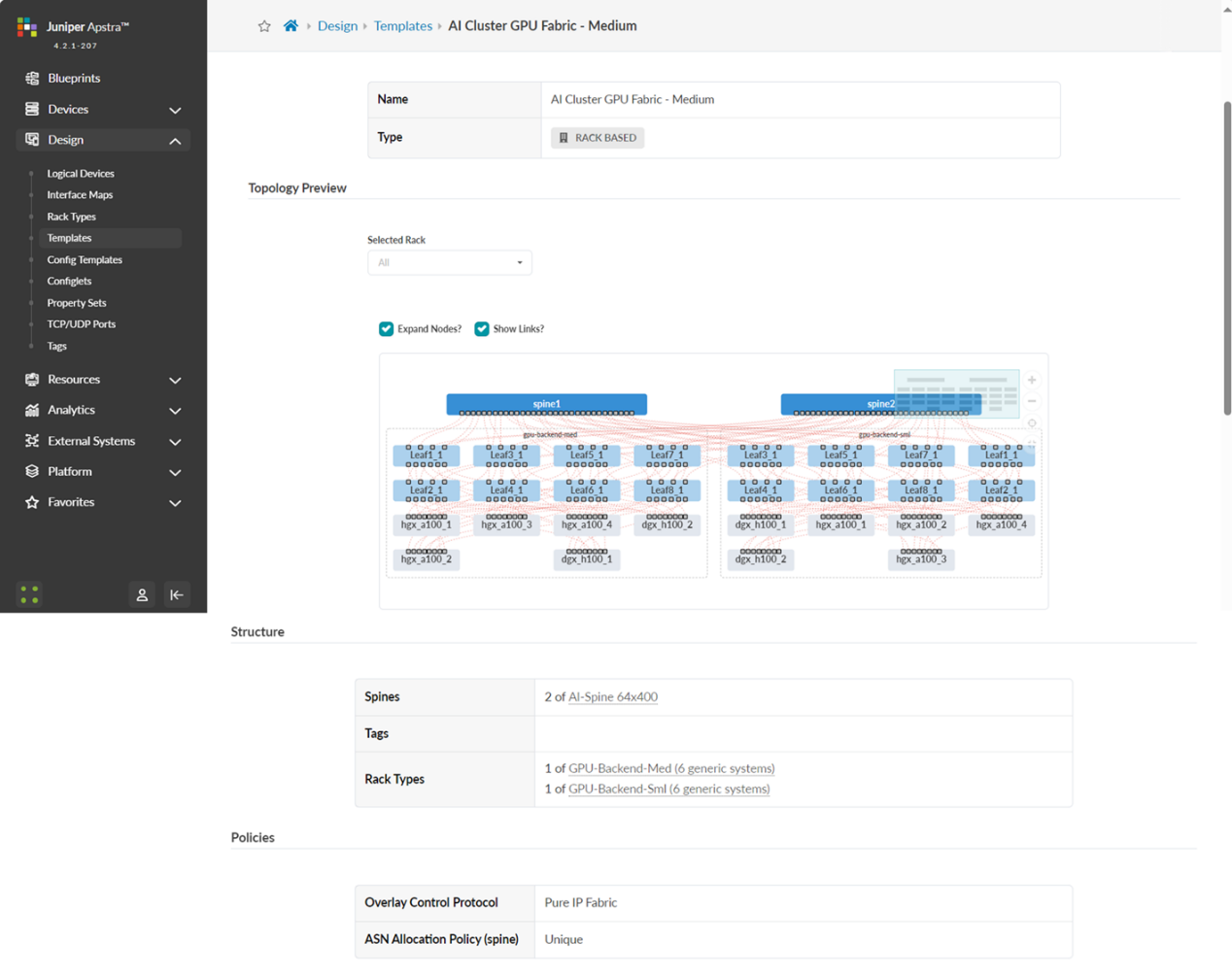Uncheck the Expand Nodes checkbox
The image size is (1232, 977).
point(387,329)
